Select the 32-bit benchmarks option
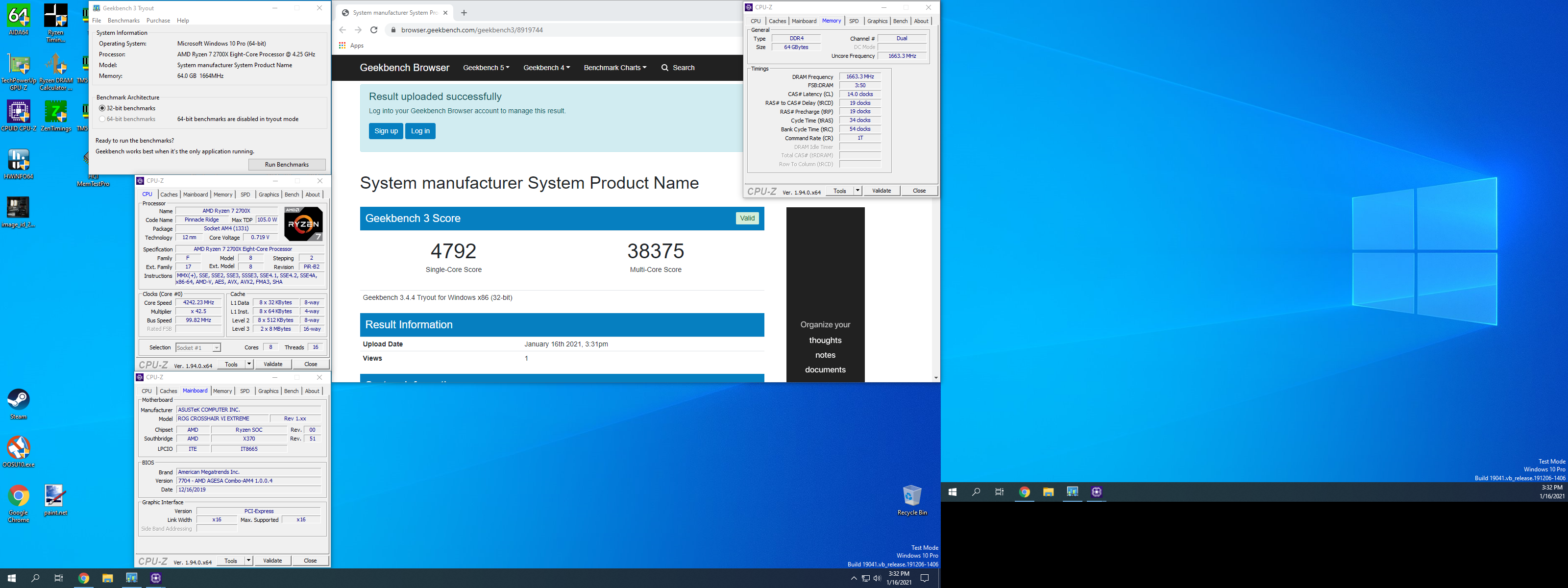The image size is (1568, 588). tap(127, 108)
